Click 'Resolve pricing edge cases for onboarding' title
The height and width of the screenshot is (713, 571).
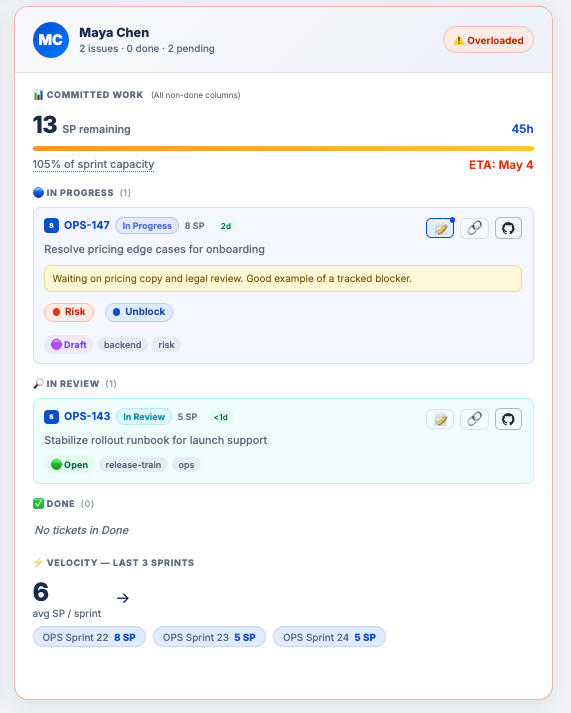pyautogui.click(x=155, y=249)
